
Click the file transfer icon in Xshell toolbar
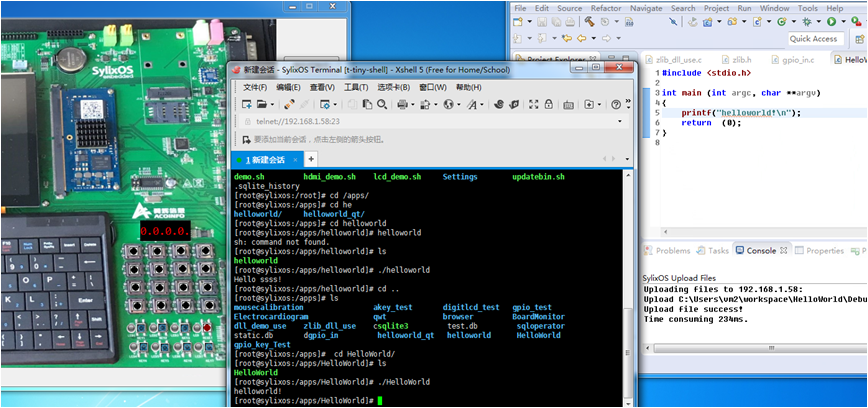coord(425,104)
